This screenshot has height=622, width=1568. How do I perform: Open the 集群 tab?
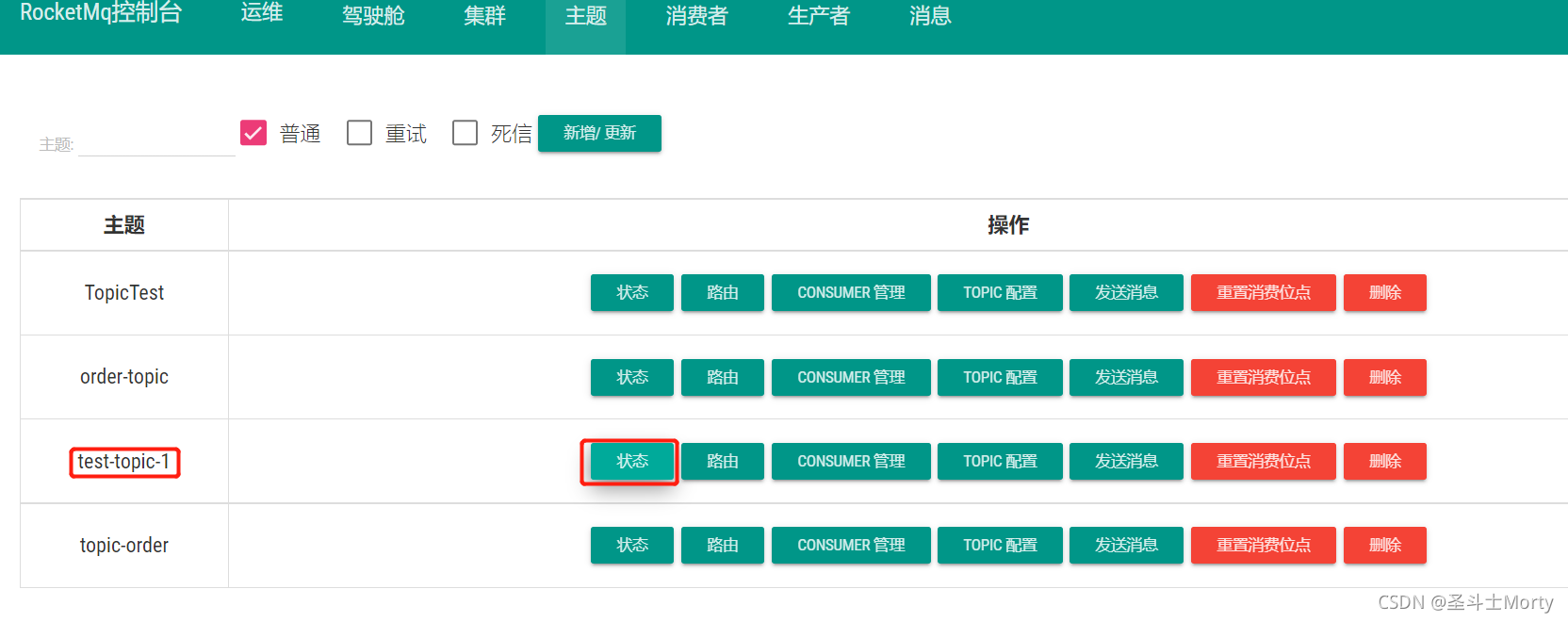pos(484,16)
